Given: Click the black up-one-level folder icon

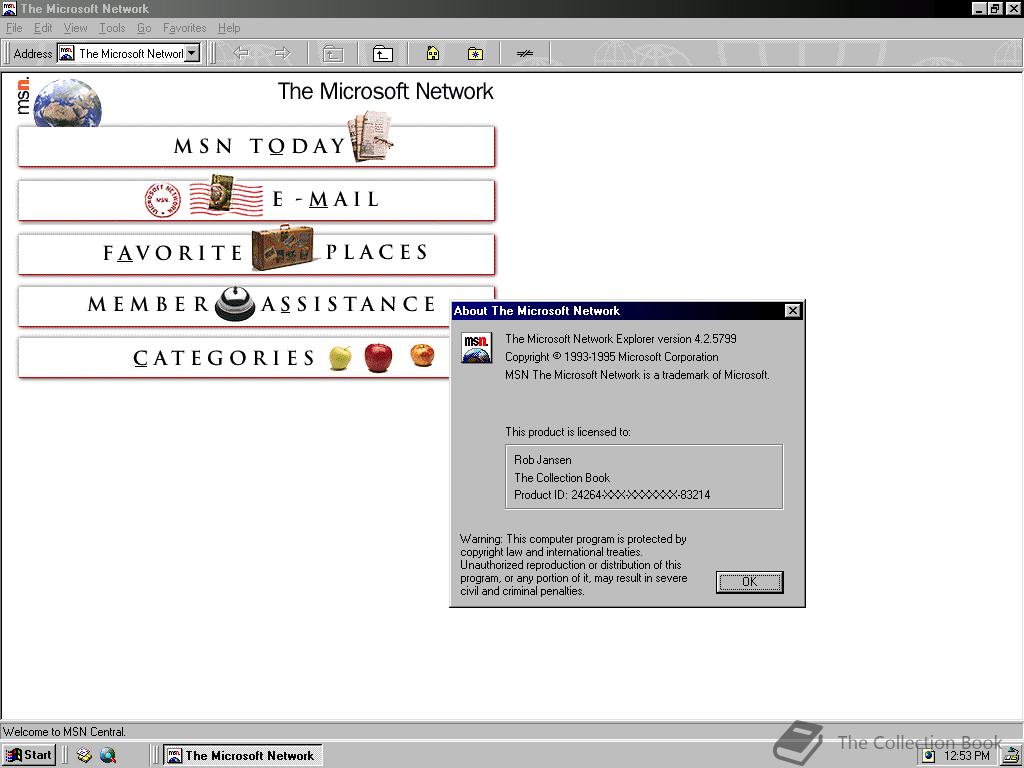Looking at the screenshot, I should [382, 54].
